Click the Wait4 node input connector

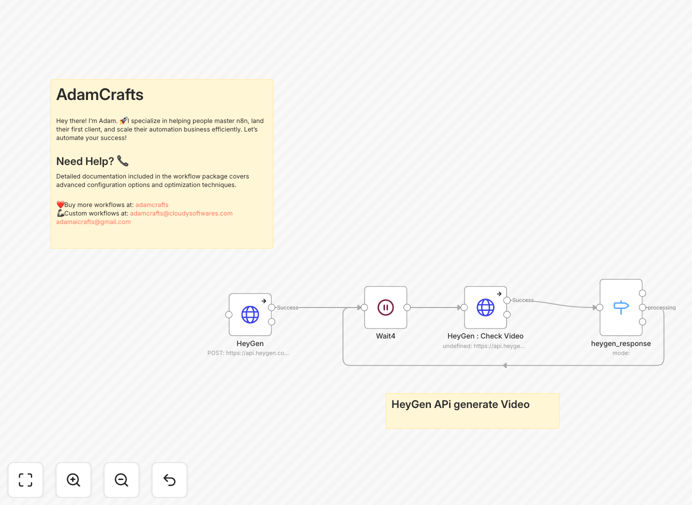(x=364, y=307)
